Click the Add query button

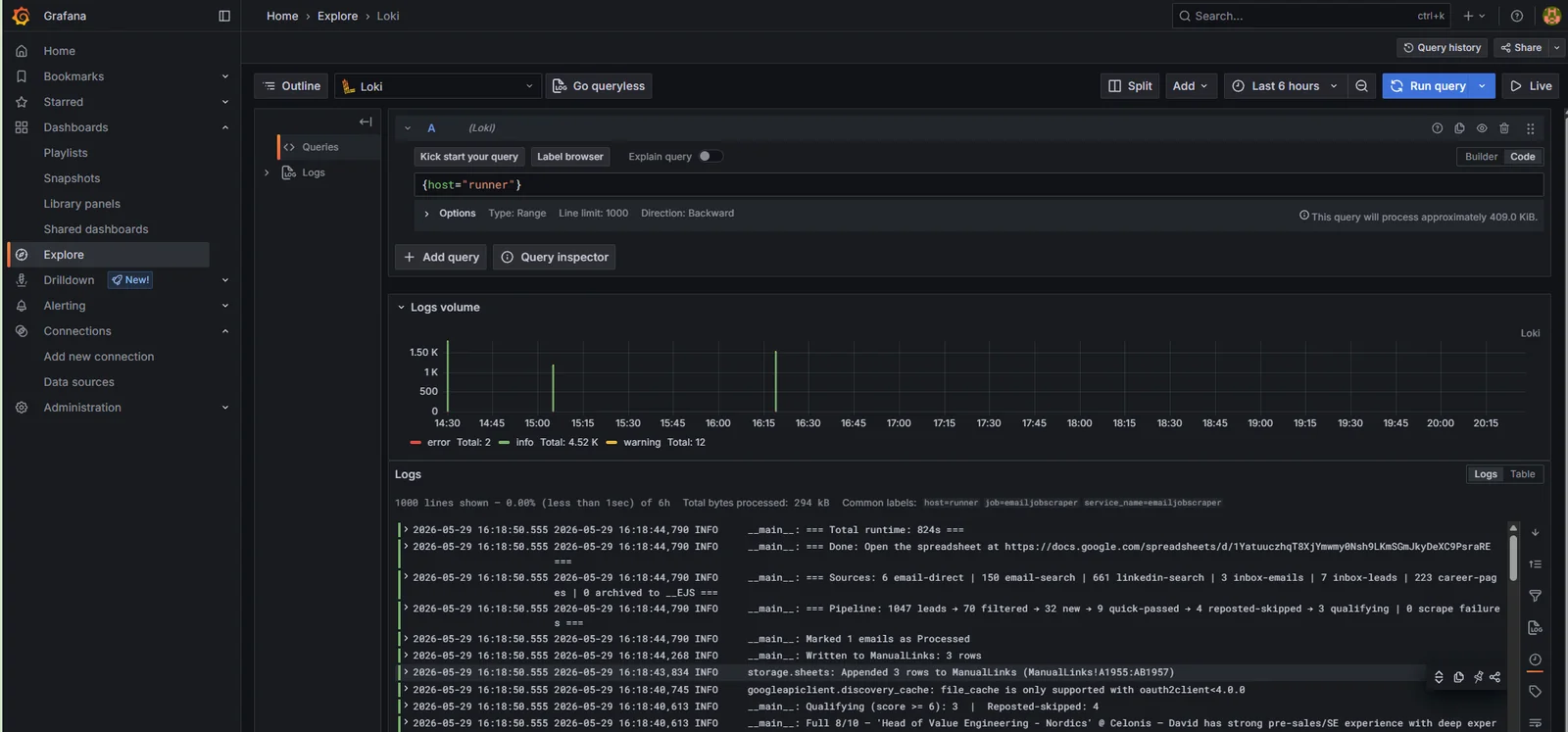pyautogui.click(x=441, y=257)
